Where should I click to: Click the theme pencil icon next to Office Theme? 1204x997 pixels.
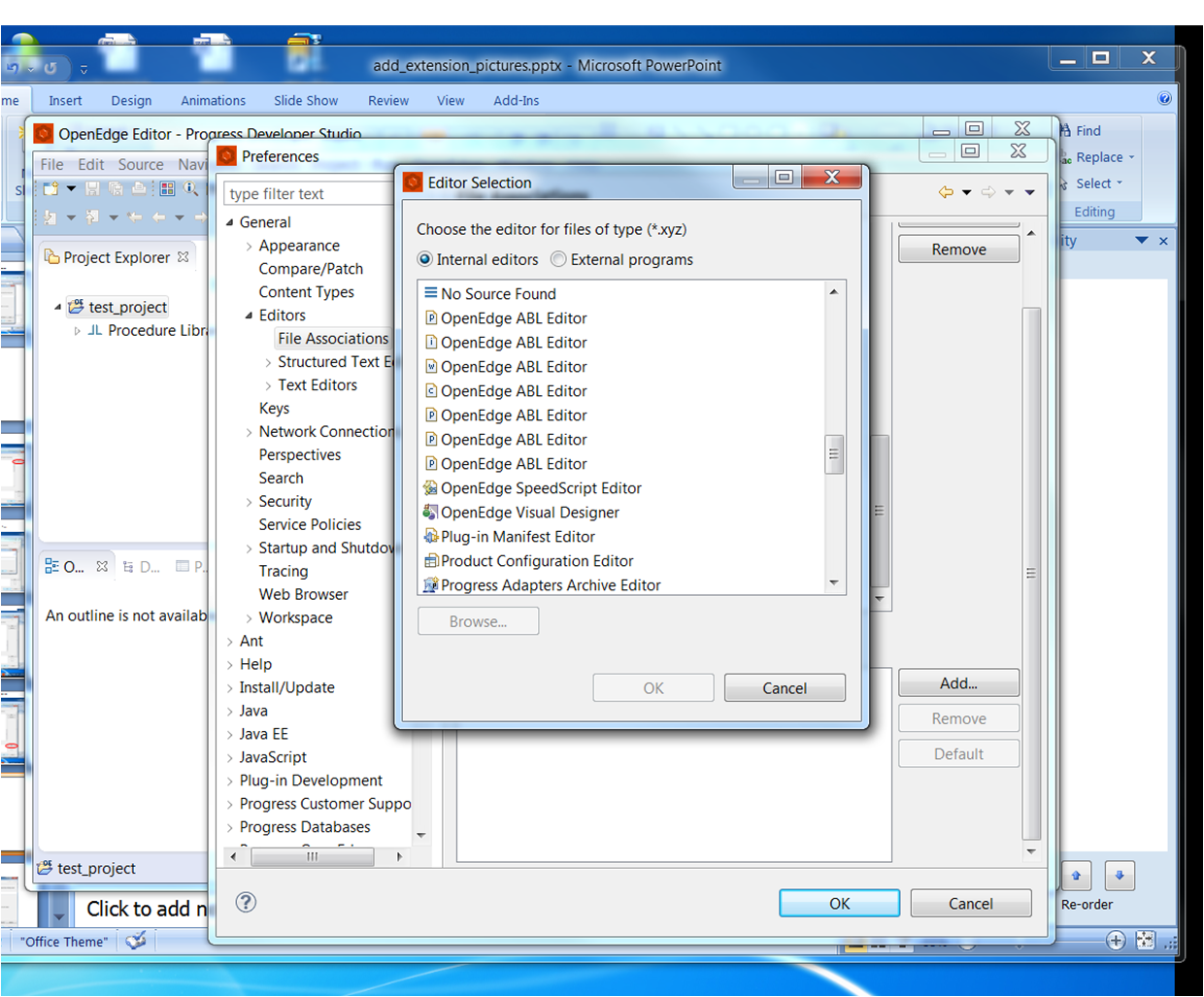[137, 941]
